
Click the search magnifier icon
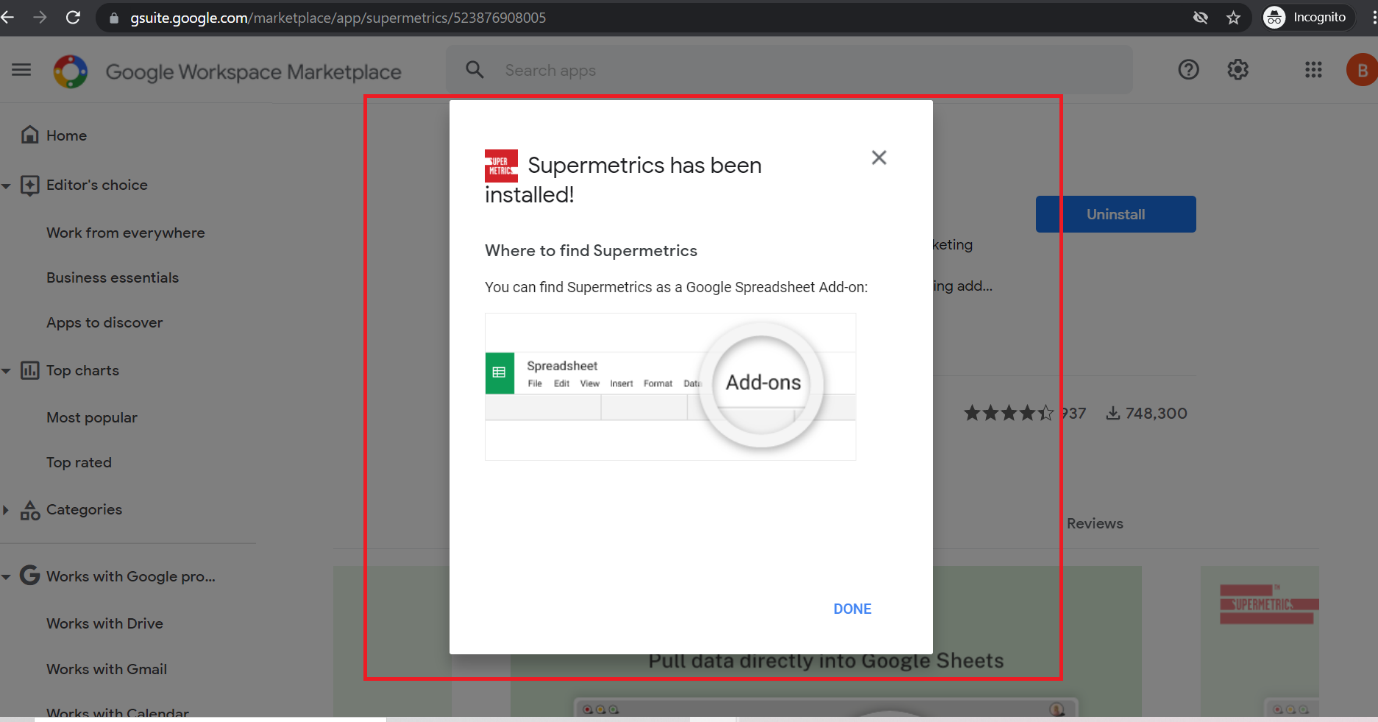[x=475, y=70]
